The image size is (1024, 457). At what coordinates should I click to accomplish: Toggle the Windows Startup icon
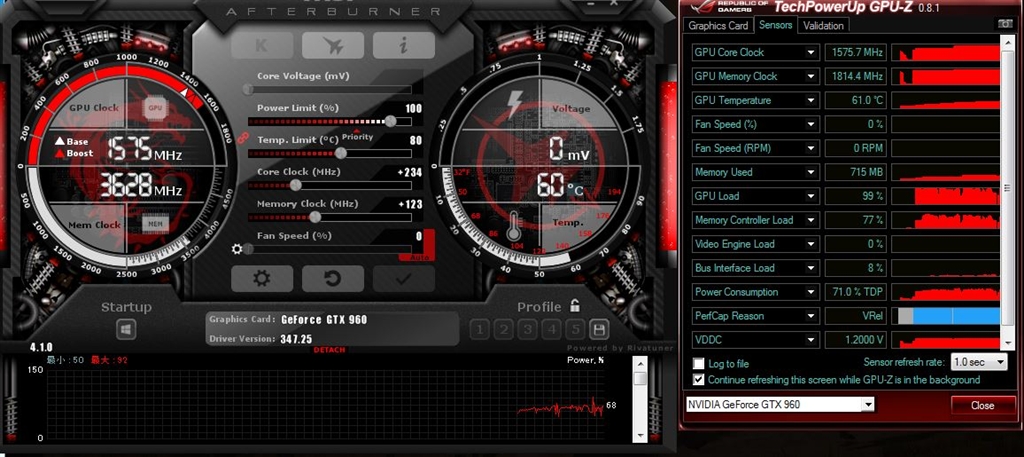pyautogui.click(x=125, y=328)
